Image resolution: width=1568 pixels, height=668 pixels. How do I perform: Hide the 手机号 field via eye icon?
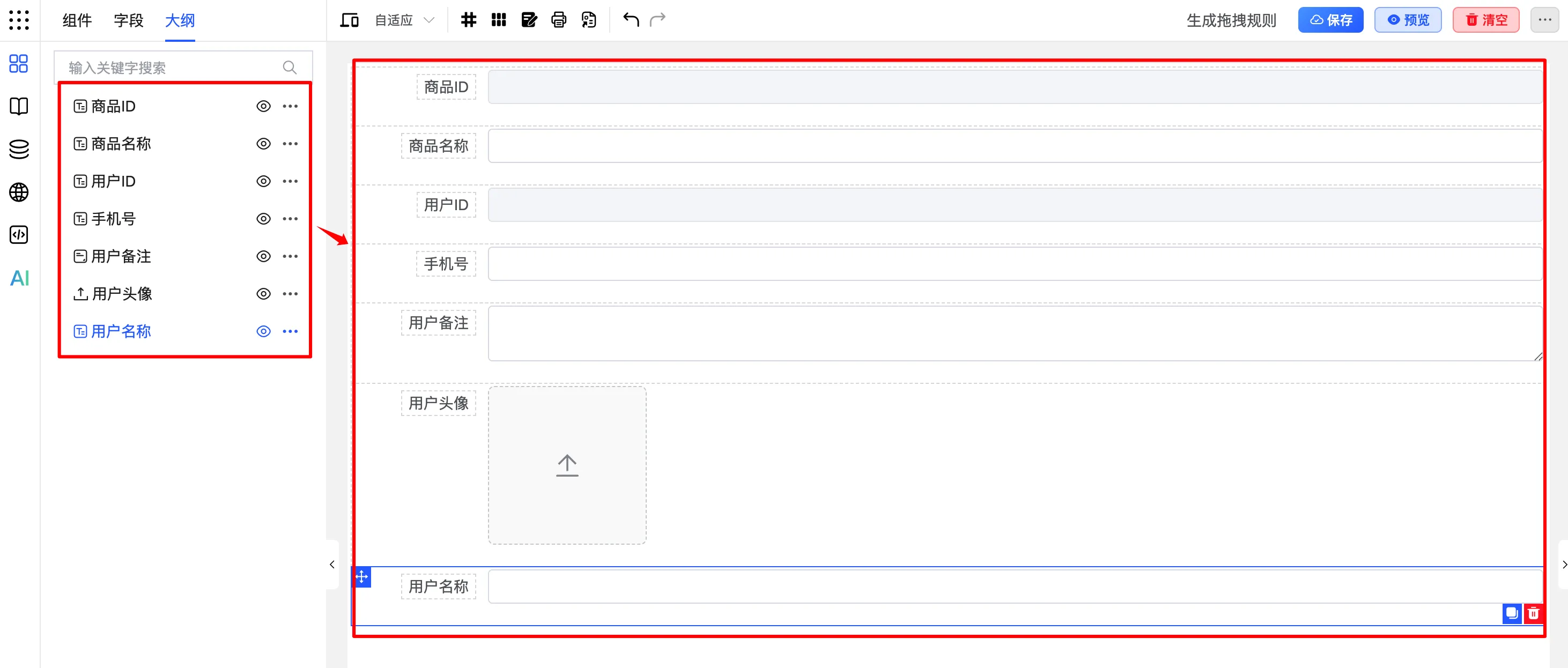(x=263, y=219)
